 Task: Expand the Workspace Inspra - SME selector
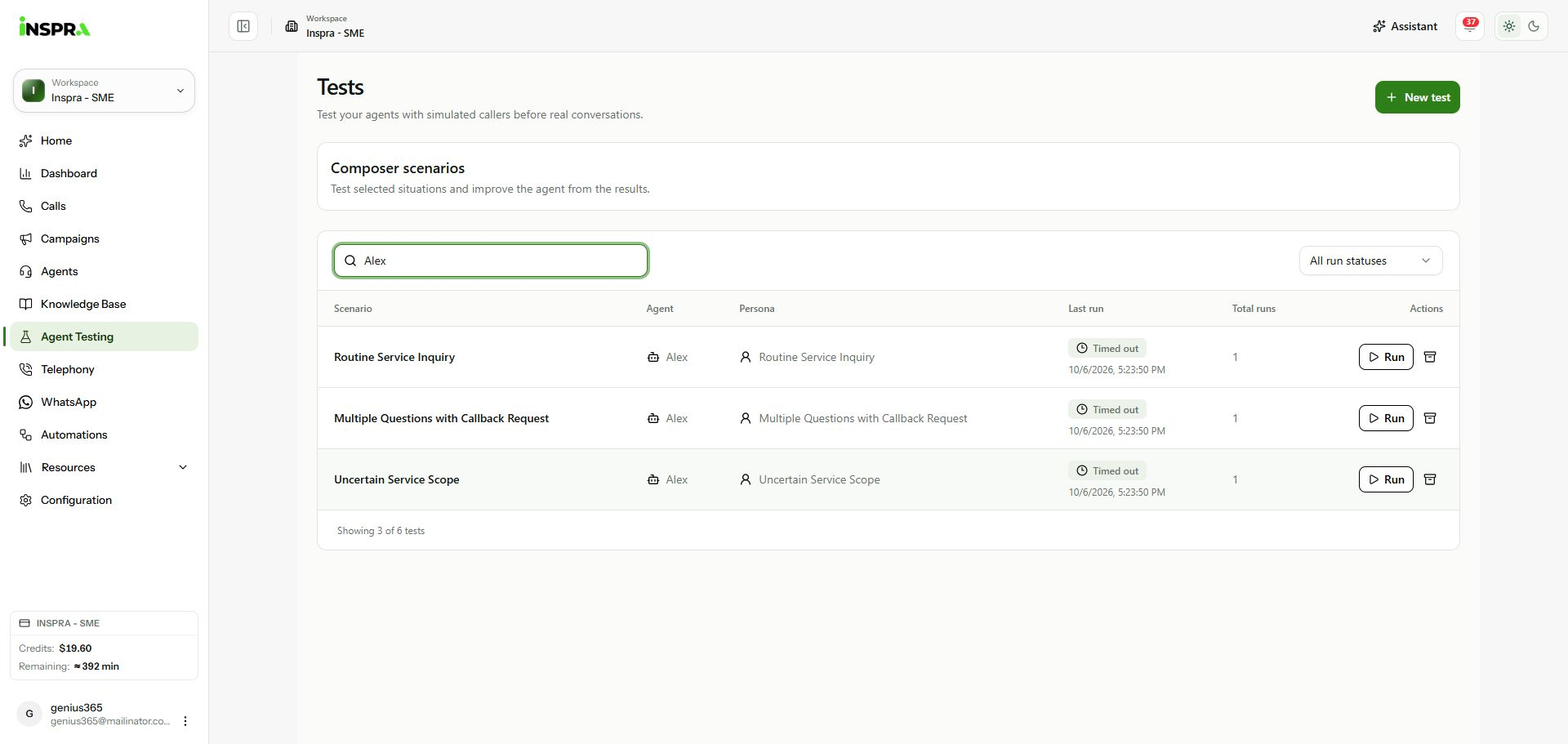coord(104,91)
